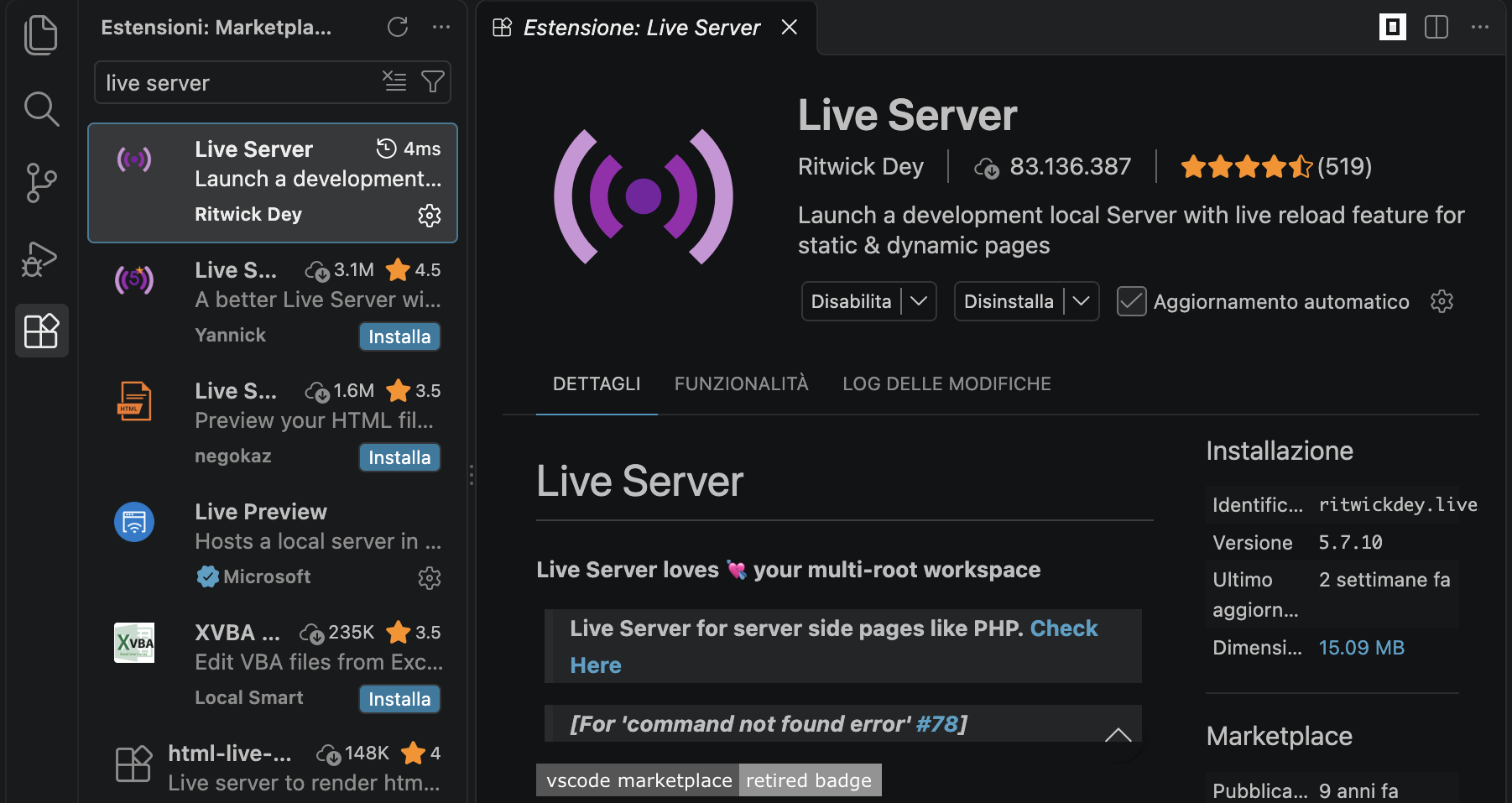
Task: Open the settings gear beside Aggiornamento automatico
Action: [1442, 301]
